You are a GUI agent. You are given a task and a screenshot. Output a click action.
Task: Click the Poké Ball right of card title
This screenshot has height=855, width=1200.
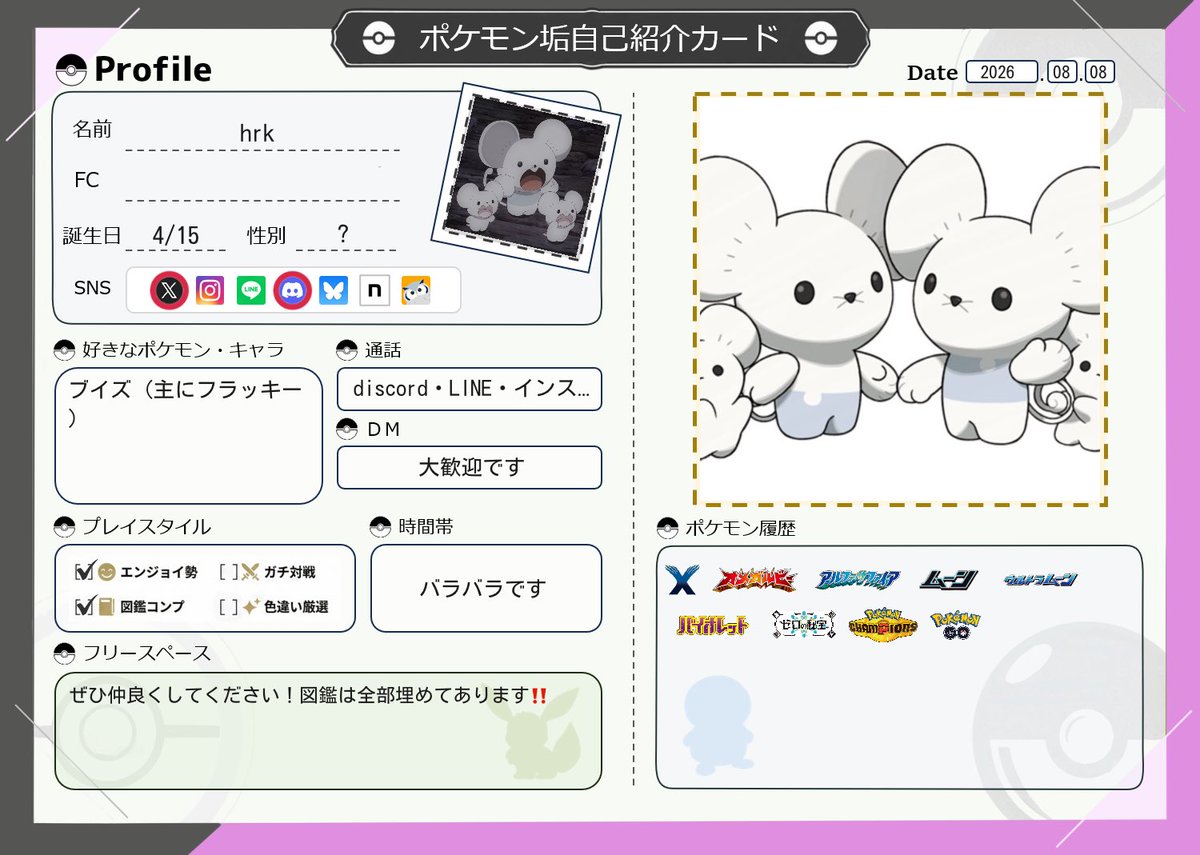[x=820, y=39]
